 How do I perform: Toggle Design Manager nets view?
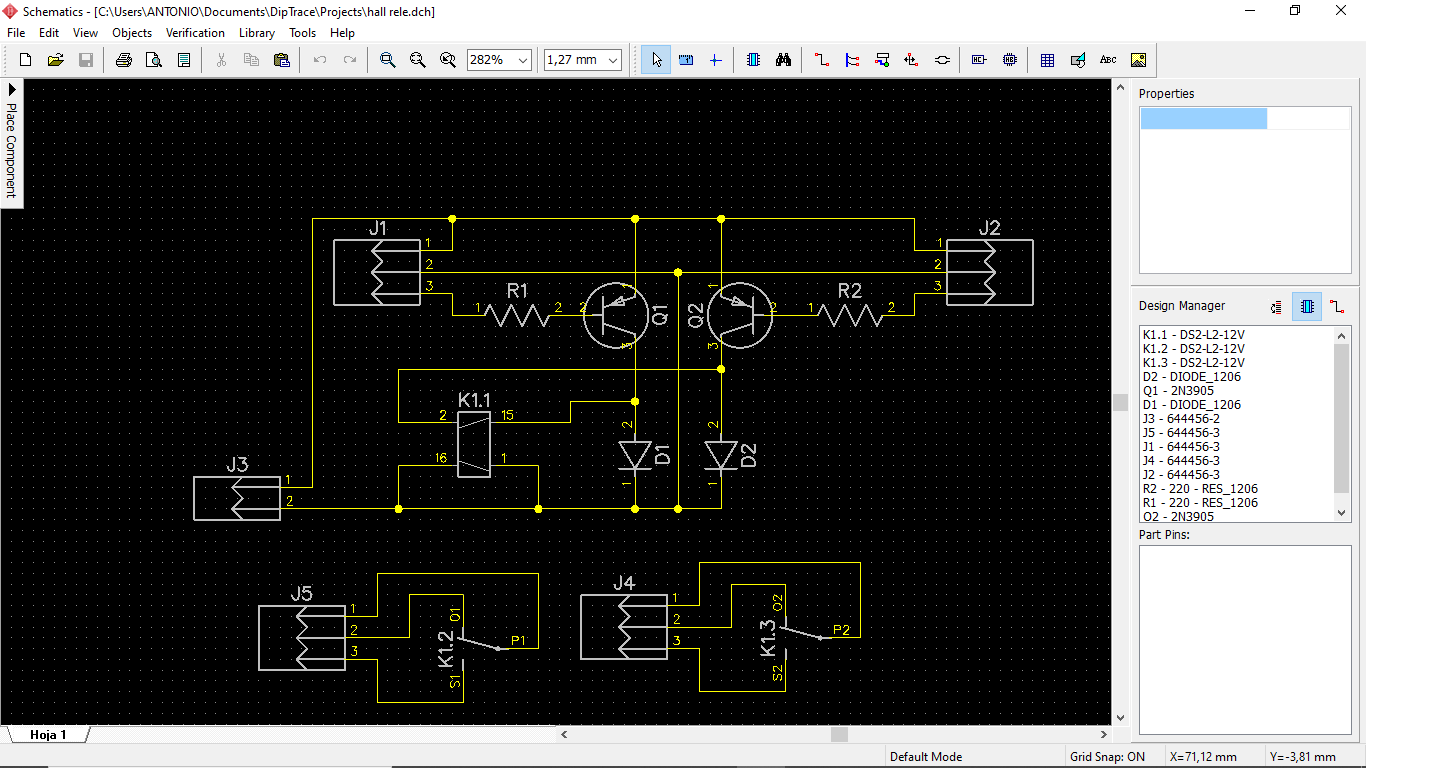click(x=1338, y=307)
